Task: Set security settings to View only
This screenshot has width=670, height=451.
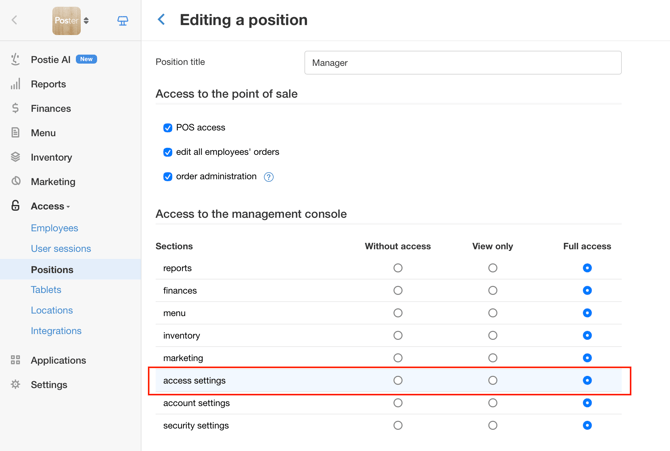Action: pyautogui.click(x=493, y=425)
